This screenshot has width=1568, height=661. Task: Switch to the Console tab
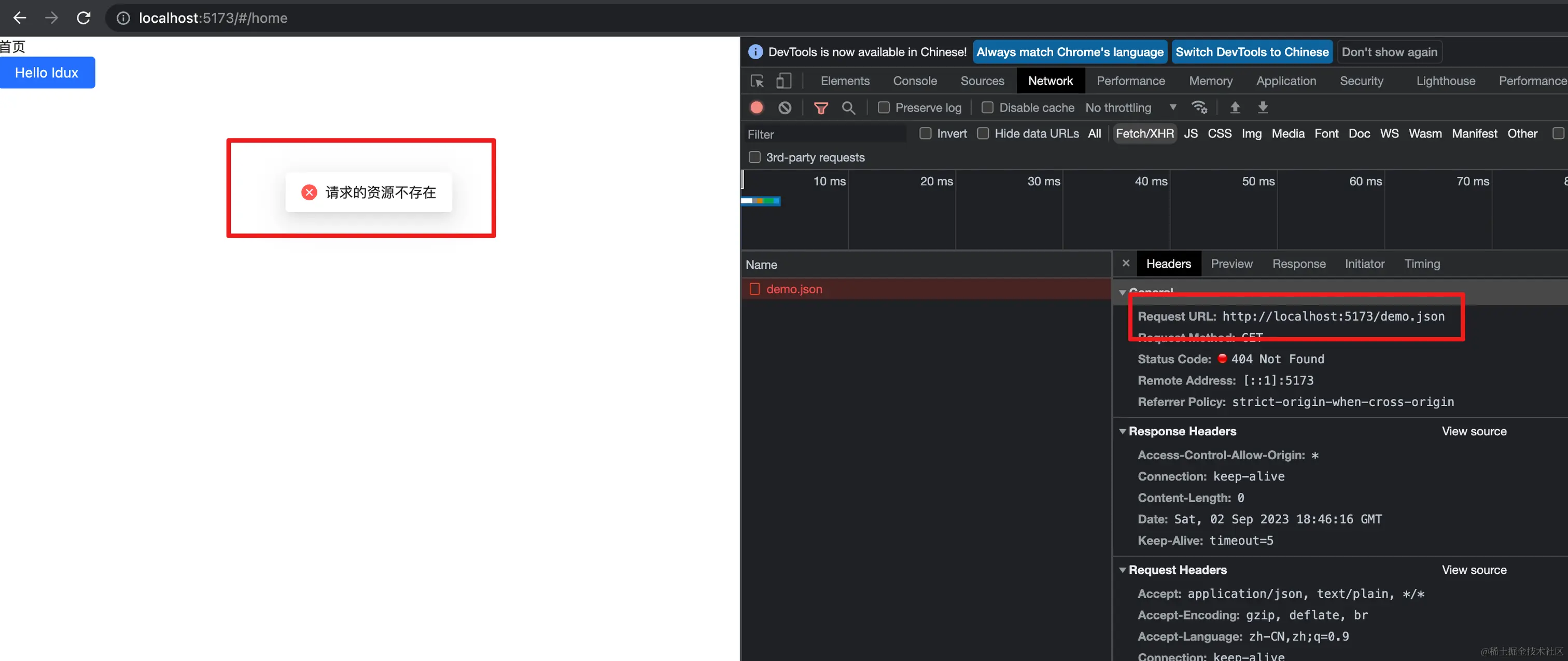tap(915, 81)
